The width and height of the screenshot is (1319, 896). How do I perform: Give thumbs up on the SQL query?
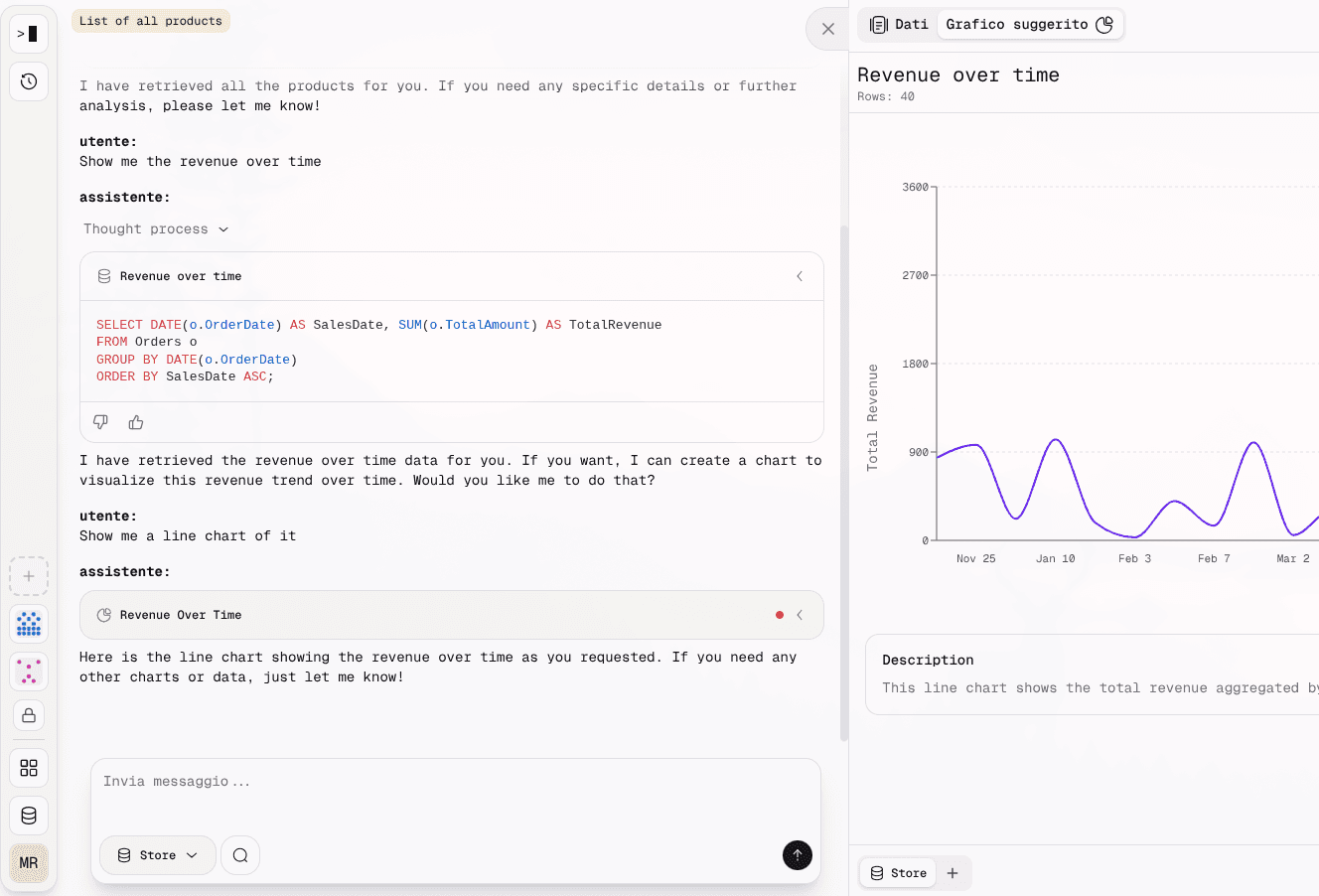tap(136, 422)
